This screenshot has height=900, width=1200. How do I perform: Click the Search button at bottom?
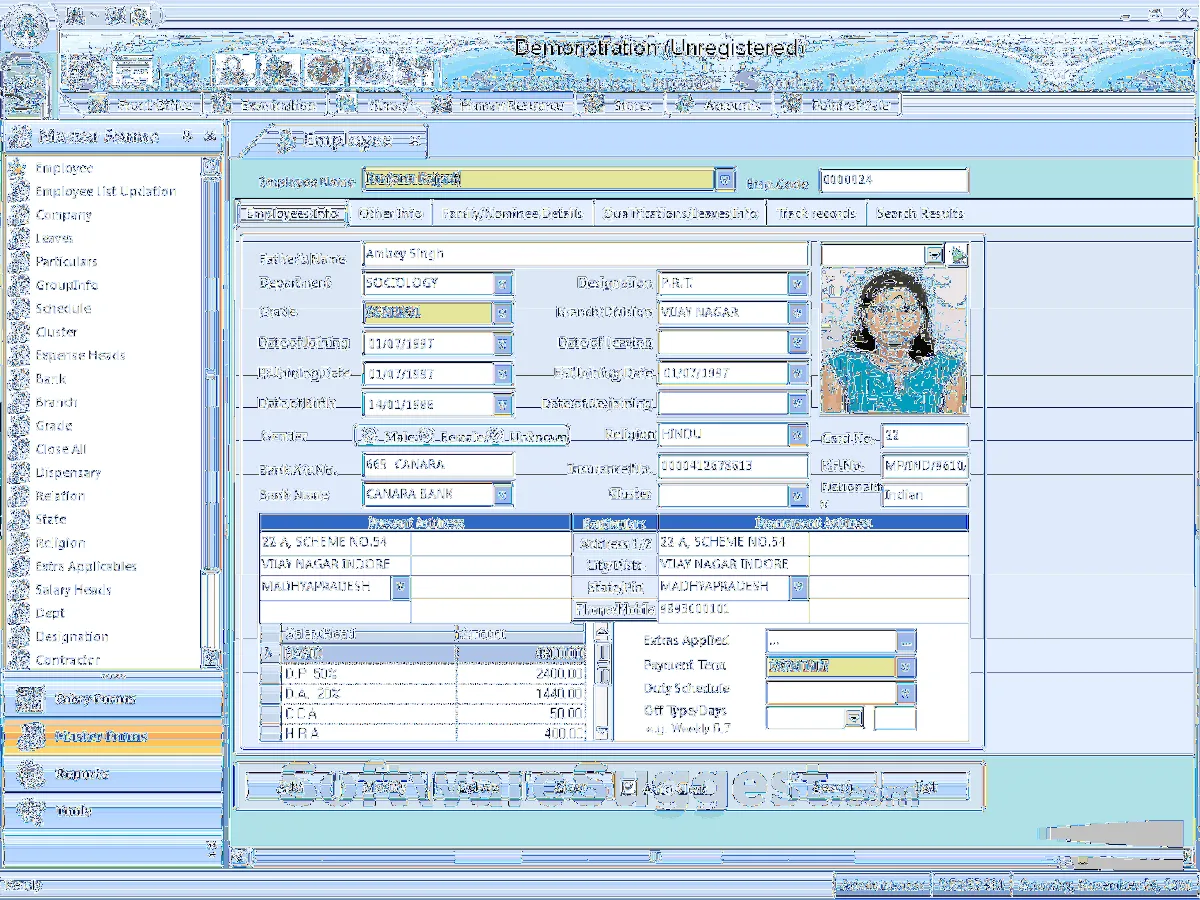(831, 788)
